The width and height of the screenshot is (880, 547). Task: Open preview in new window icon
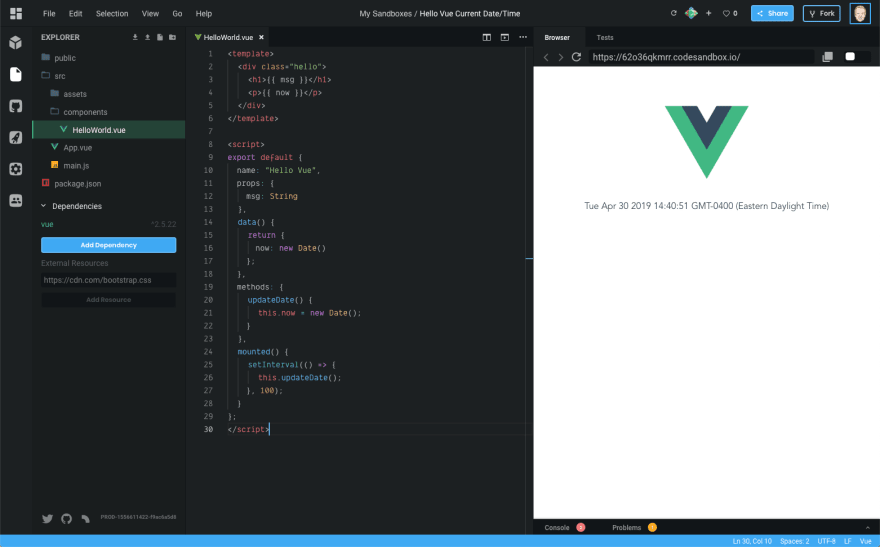point(827,57)
